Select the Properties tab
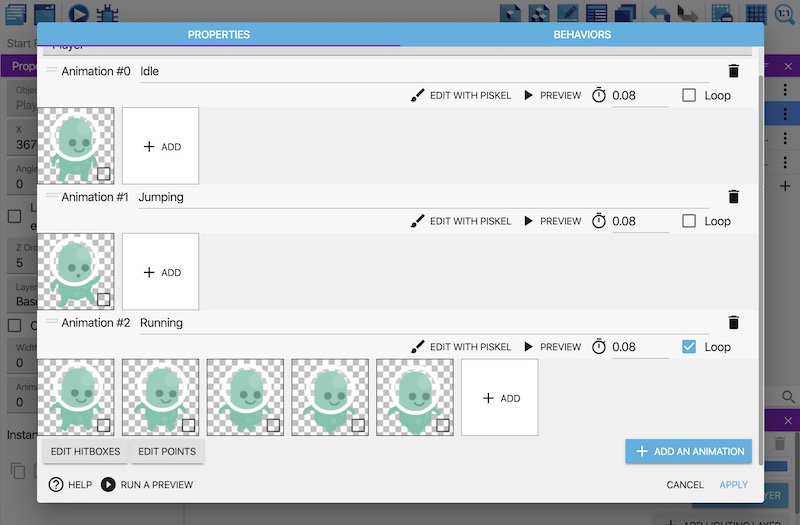 pos(218,35)
